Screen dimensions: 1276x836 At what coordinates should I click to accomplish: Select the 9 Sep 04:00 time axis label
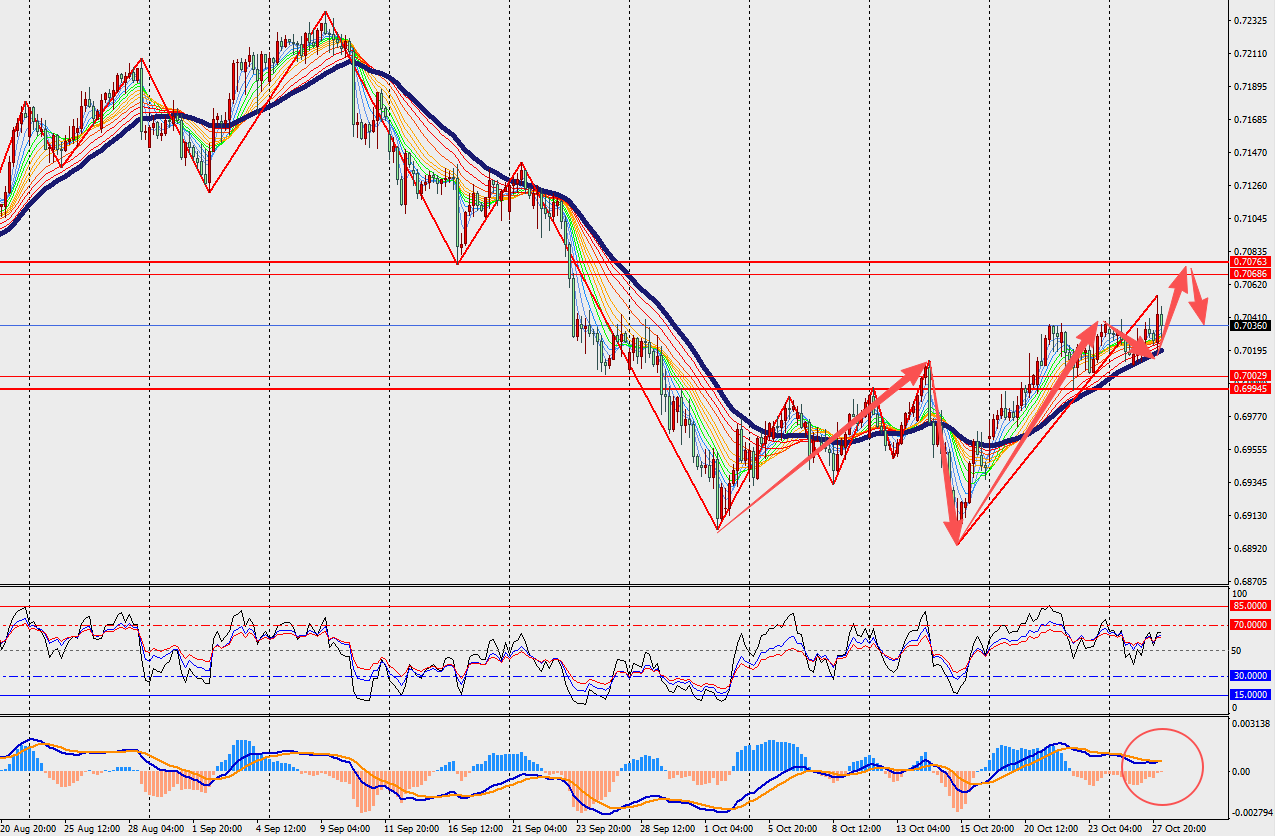tap(347, 829)
